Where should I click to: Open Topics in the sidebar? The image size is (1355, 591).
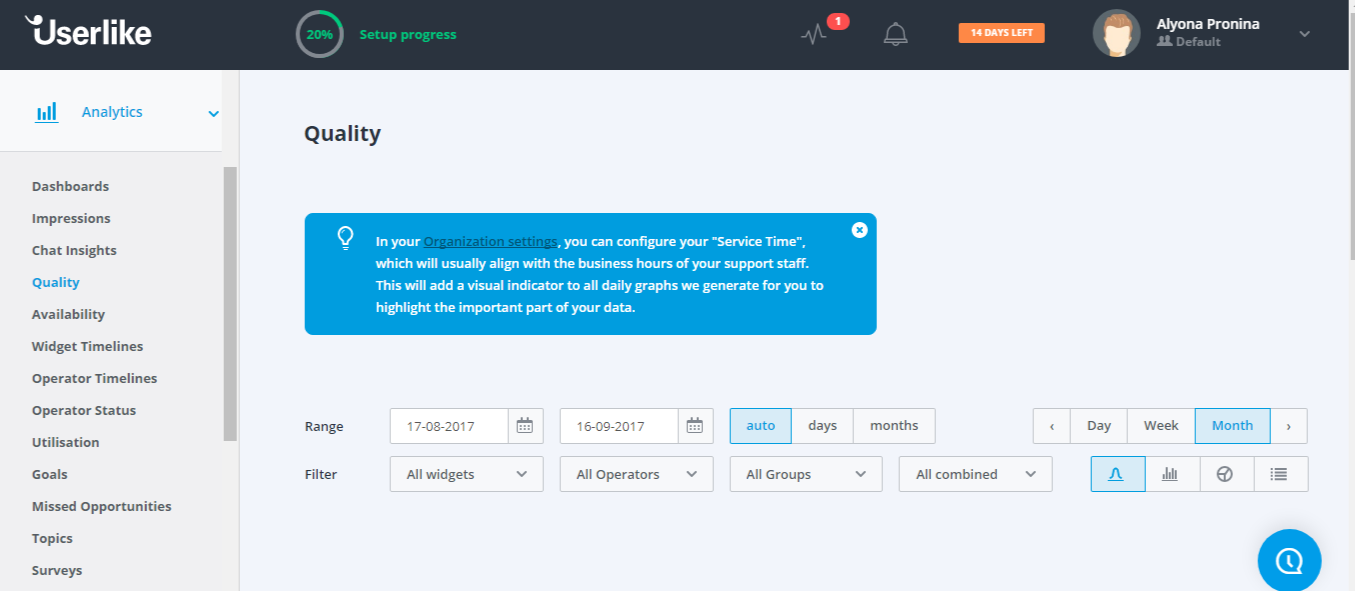coord(52,539)
